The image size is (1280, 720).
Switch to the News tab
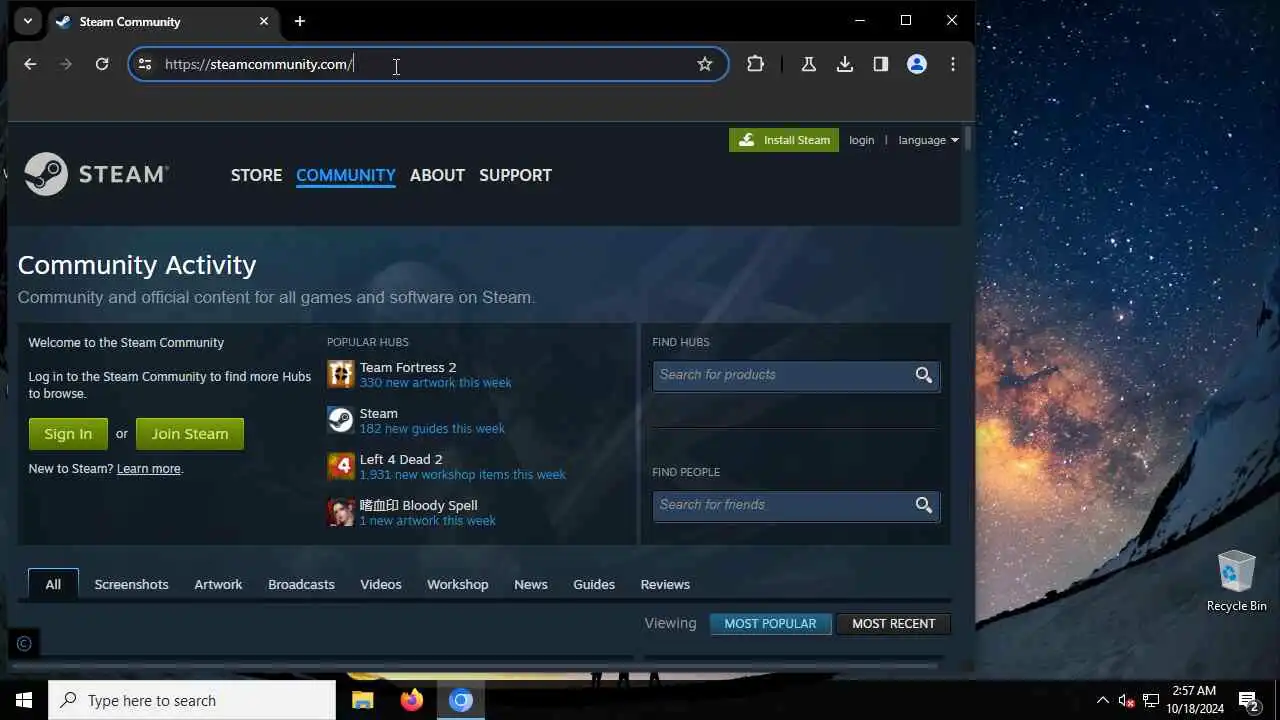(x=531, y=584)
